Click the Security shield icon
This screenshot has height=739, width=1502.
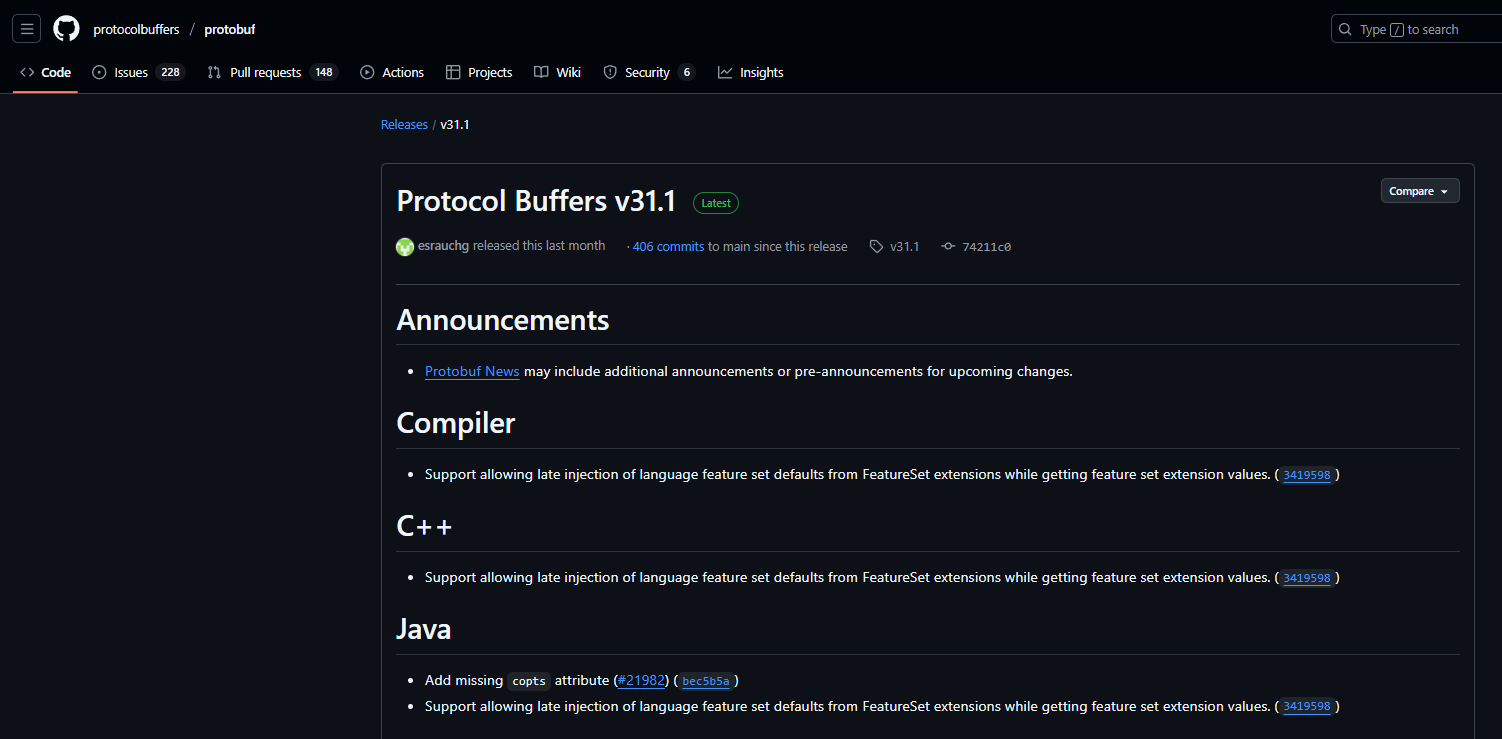[x=610, y=72]
